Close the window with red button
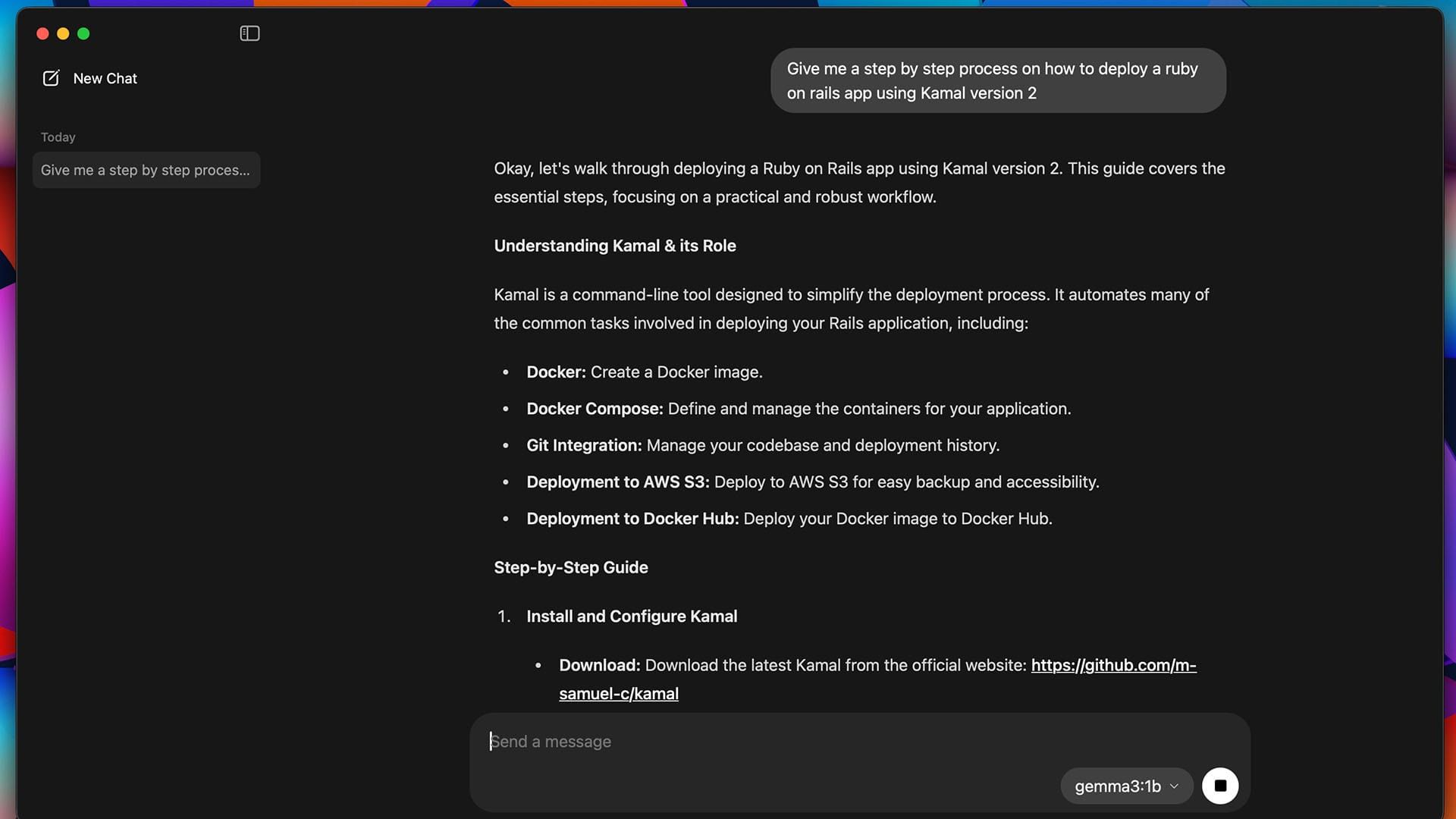Viewport: 1456px width, 819px height. [x=42, y=33]
